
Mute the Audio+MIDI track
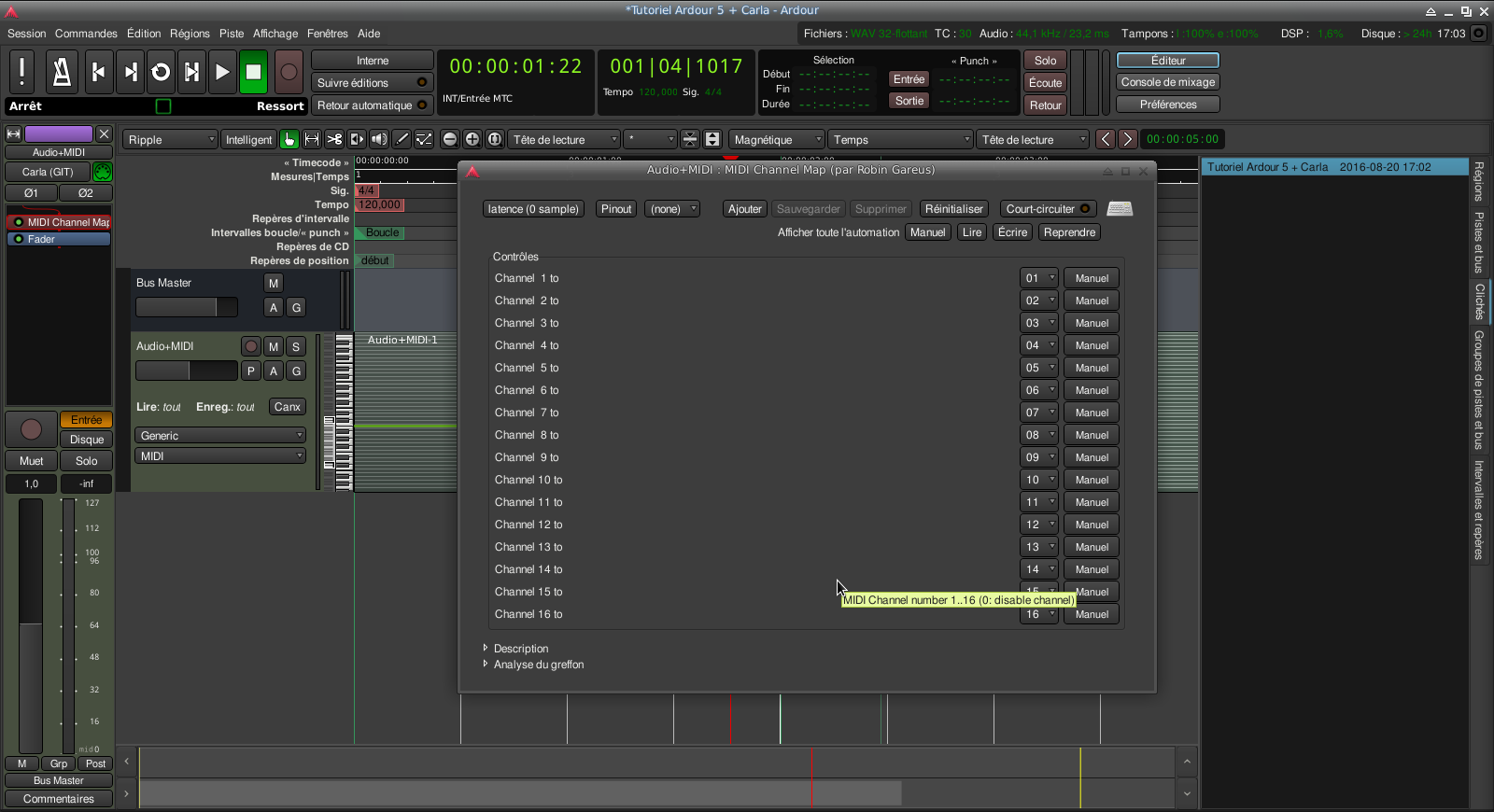tap(274, 346)
